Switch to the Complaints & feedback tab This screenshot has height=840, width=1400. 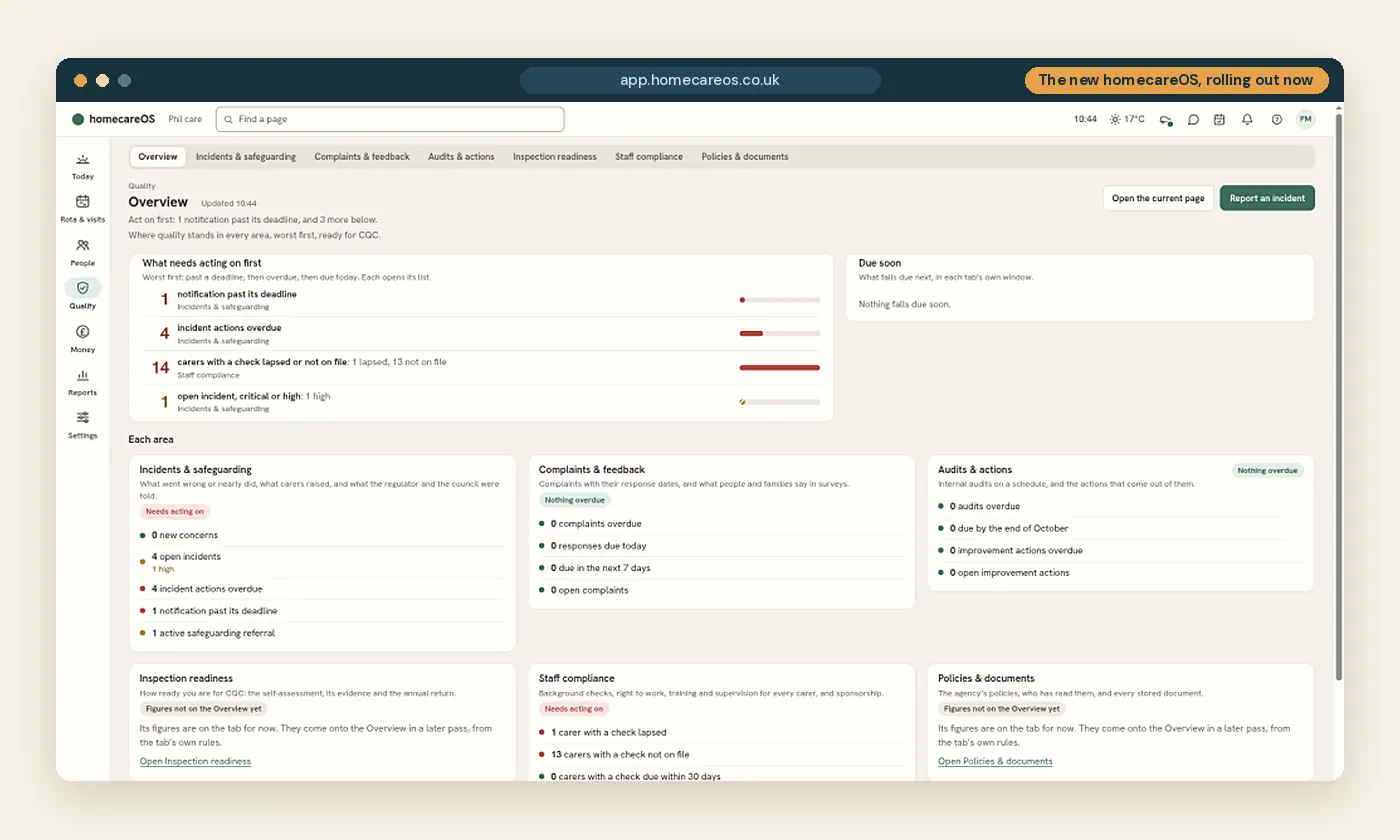pos(362,157)
